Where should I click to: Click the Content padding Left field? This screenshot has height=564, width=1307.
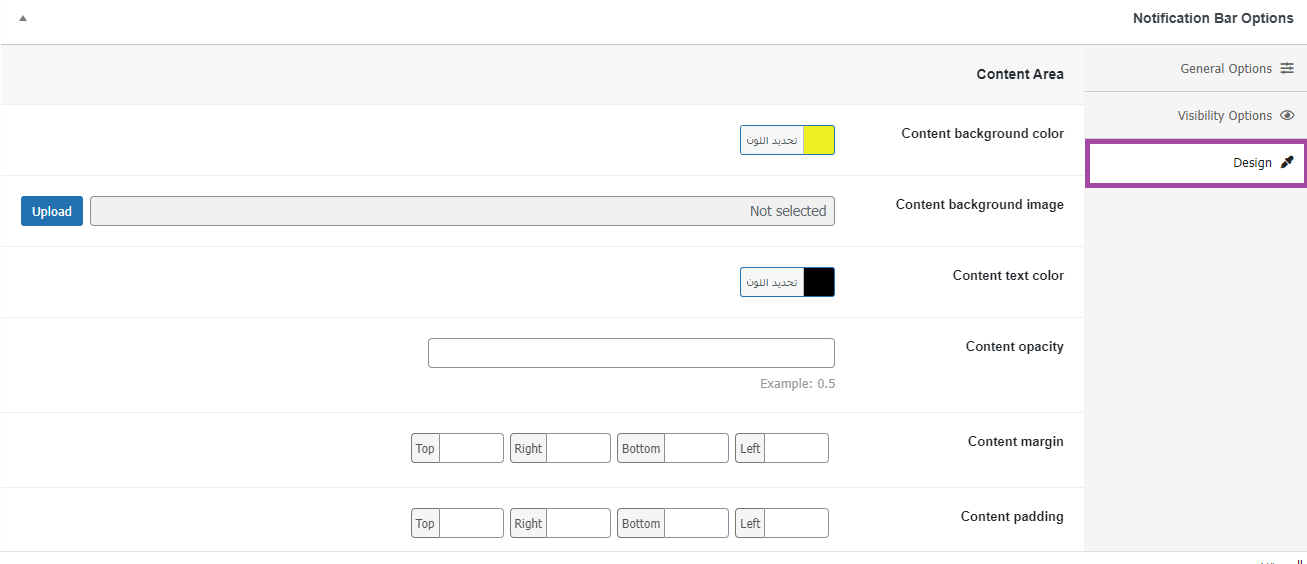click(796, 523)
